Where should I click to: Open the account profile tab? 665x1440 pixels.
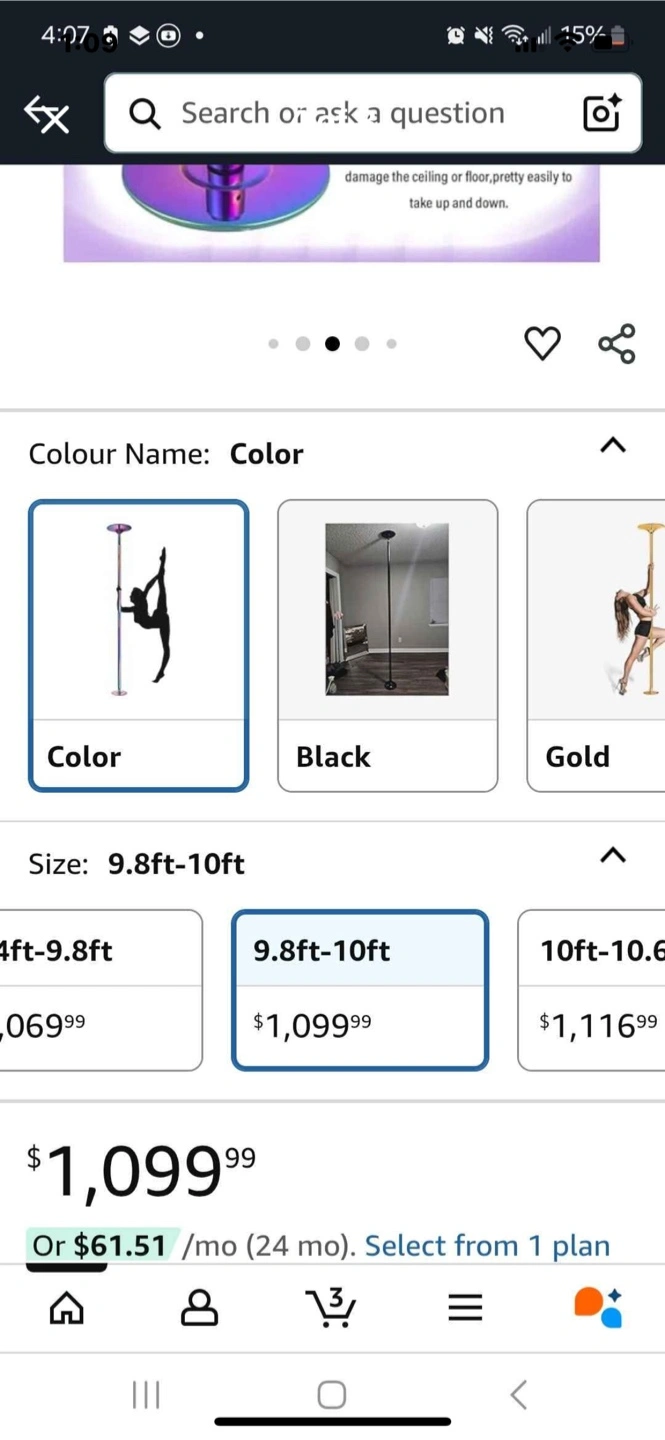199,1307
